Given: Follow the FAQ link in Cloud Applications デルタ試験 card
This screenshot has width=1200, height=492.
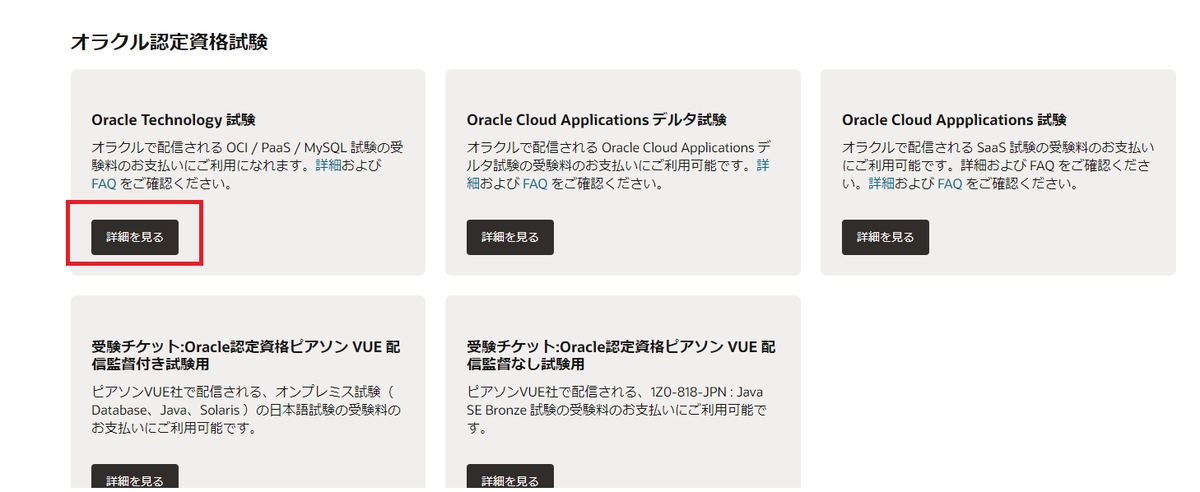Looking at the screenshot, I should click(x=534, y=184).
